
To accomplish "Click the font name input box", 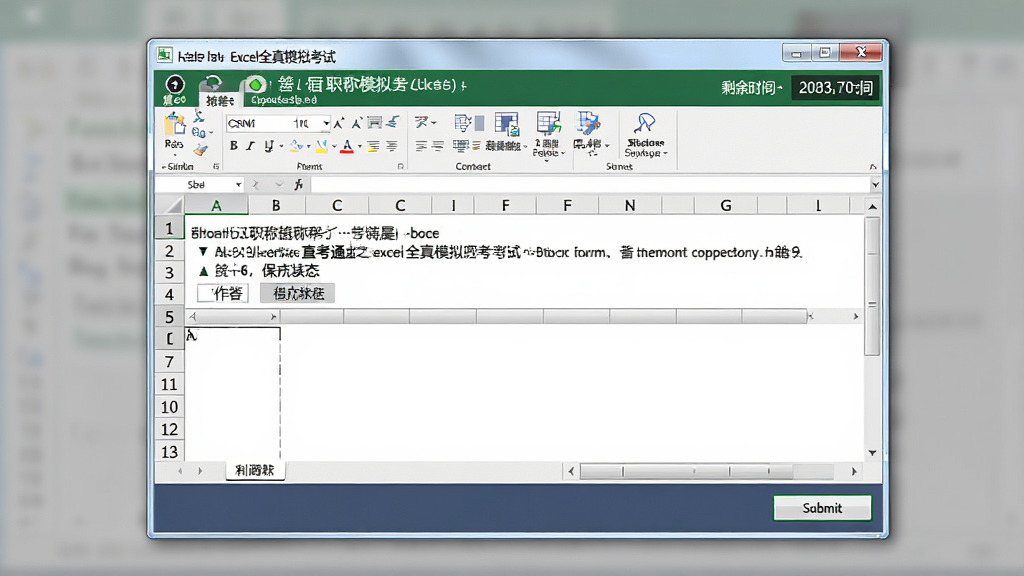I will click(259, 123).
